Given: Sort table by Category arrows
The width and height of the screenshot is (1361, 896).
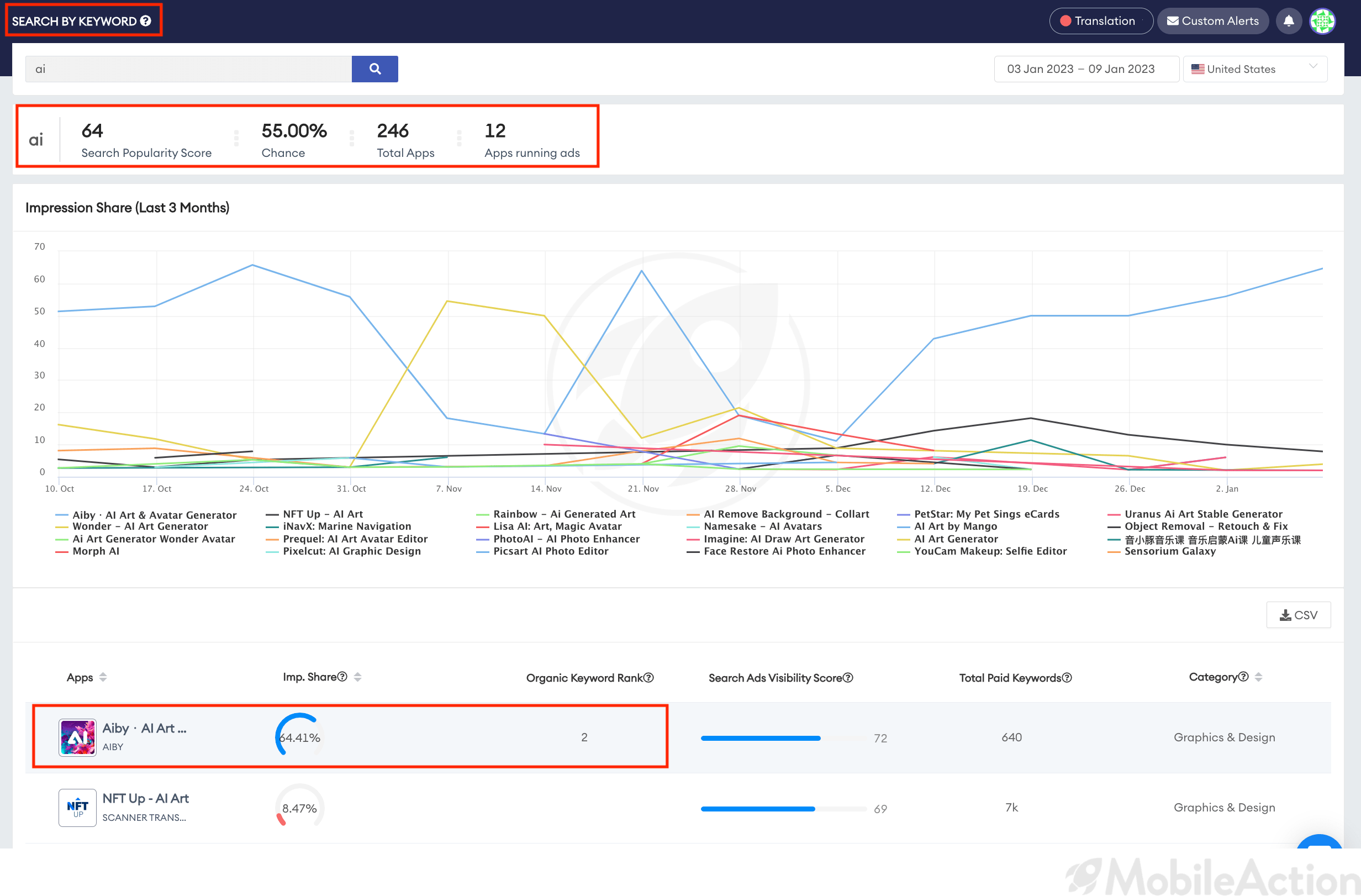Looking at the screenshot, I should pyautogui.click(x=1258, y=677).
